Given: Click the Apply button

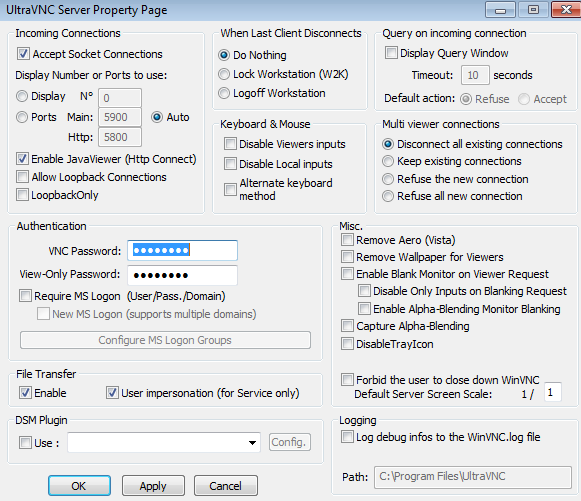Looking at the screenshot, I should pos(153,486).
